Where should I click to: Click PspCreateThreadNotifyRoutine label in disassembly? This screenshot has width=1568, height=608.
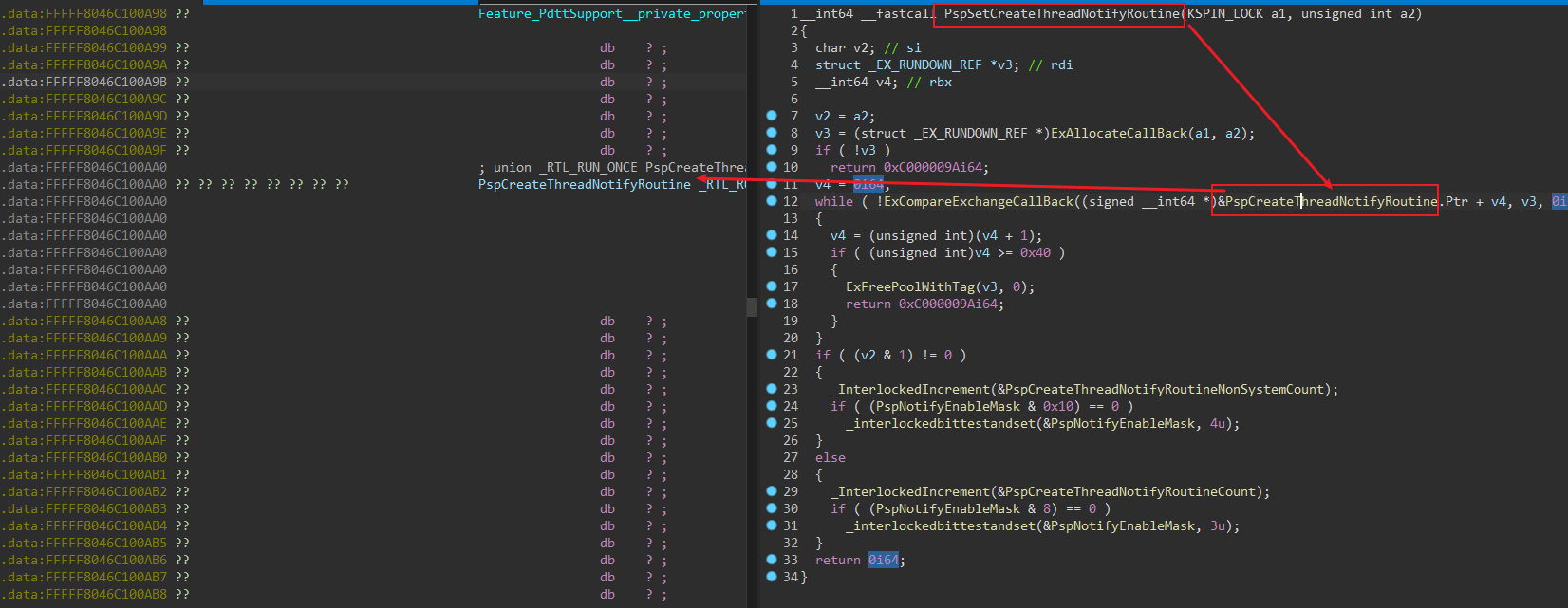[x=585, y=184]
